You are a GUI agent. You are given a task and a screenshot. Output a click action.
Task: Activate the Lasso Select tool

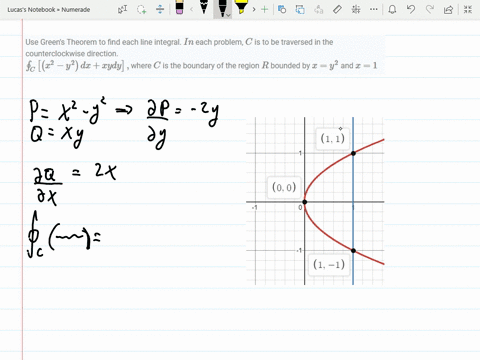click(142, 9)
